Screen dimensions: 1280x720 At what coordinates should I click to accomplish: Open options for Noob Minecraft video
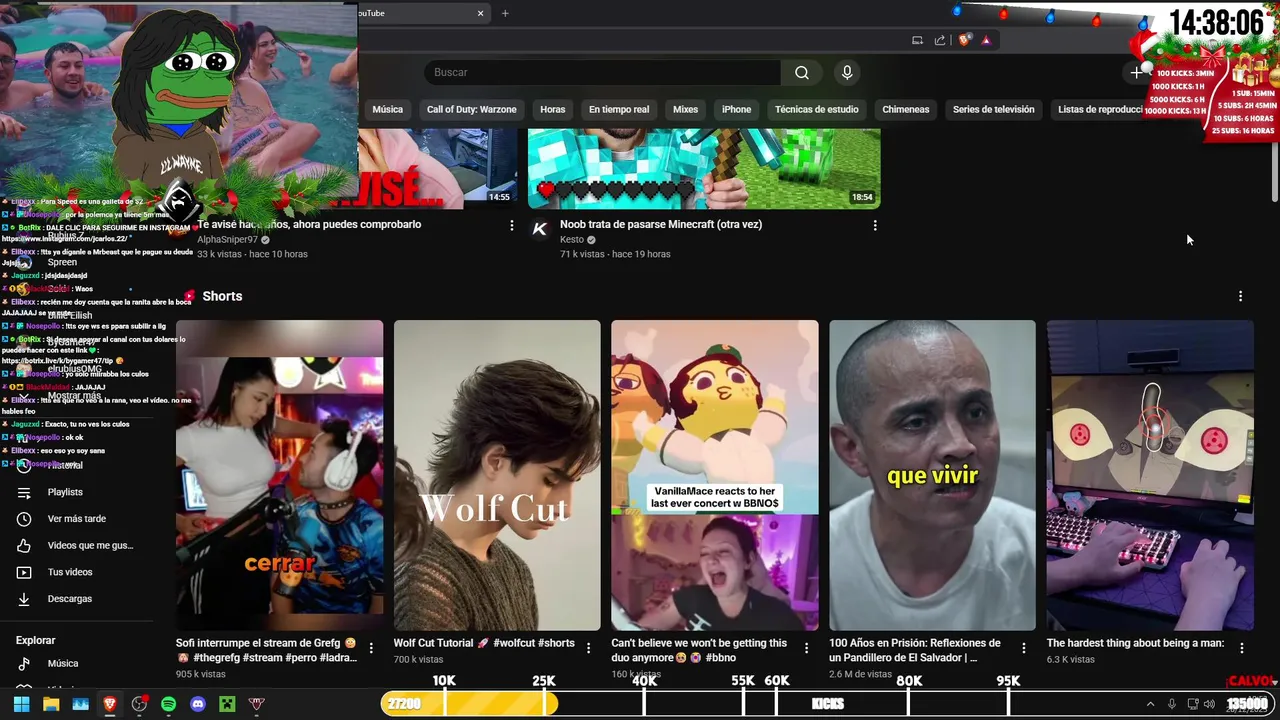pyautogui.click(x=875, y=226)
